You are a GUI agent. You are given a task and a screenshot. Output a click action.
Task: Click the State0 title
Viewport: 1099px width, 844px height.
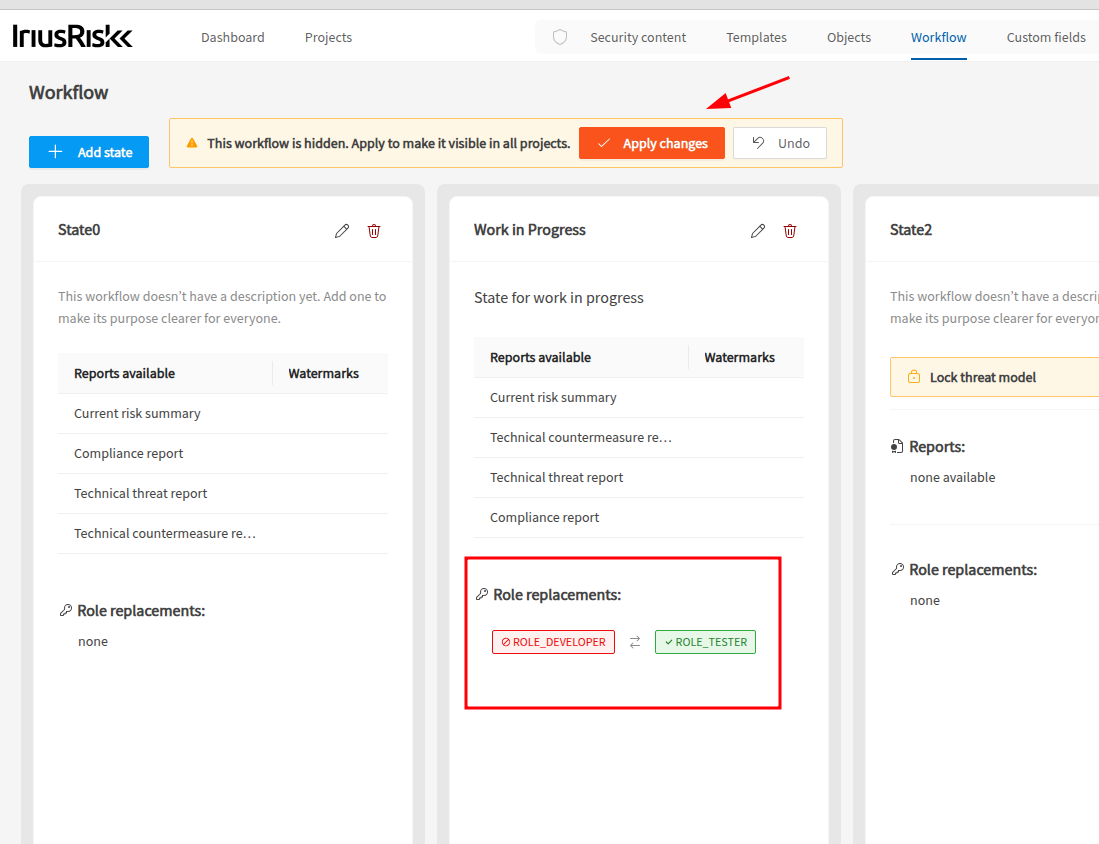pyautogui.click(x=79, y=230)
